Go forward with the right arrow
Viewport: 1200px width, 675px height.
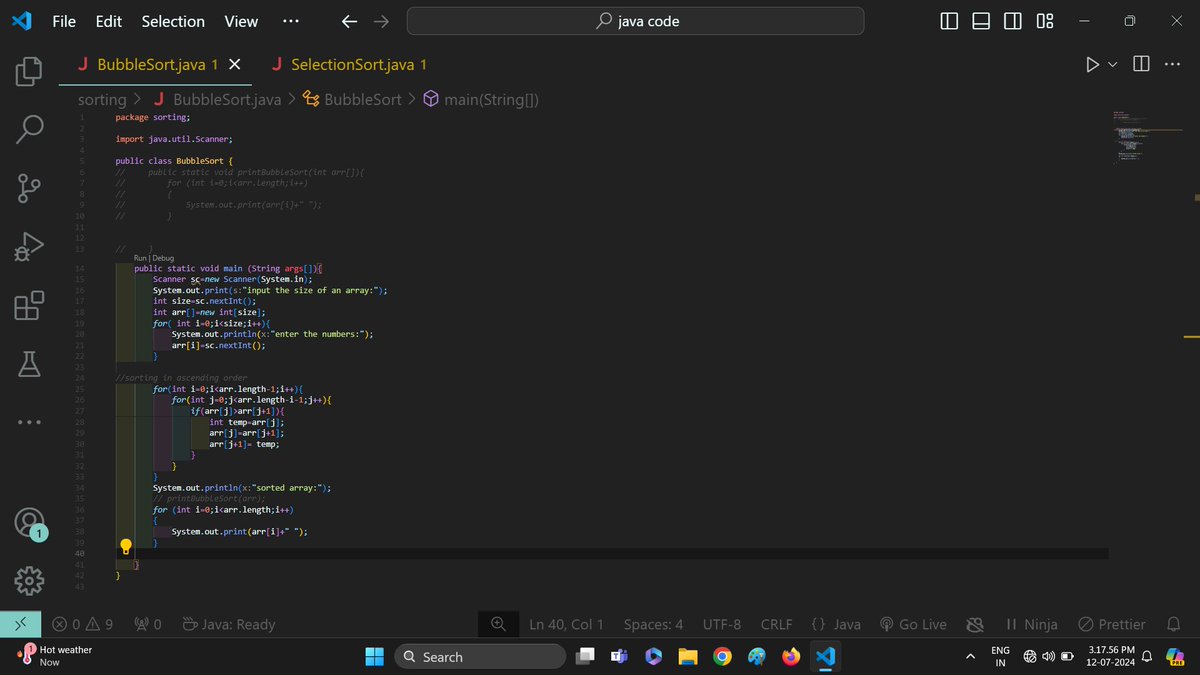(x=381, y=21)
